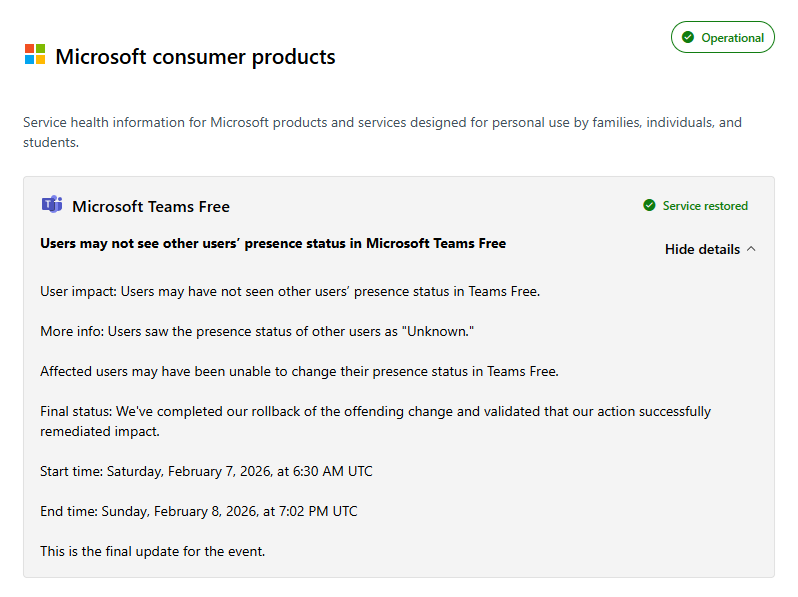Collapse details using the up chevron

[751, 249]
